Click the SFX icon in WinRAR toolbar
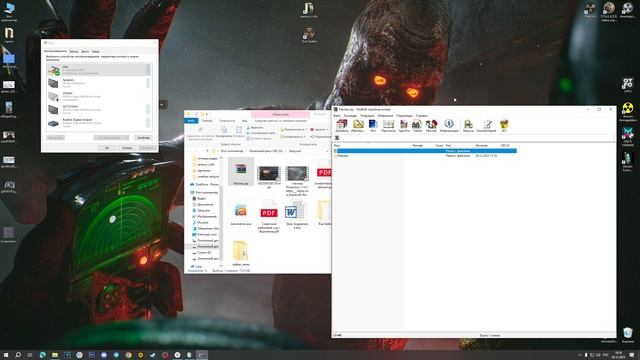 click(x=504, y=125)
